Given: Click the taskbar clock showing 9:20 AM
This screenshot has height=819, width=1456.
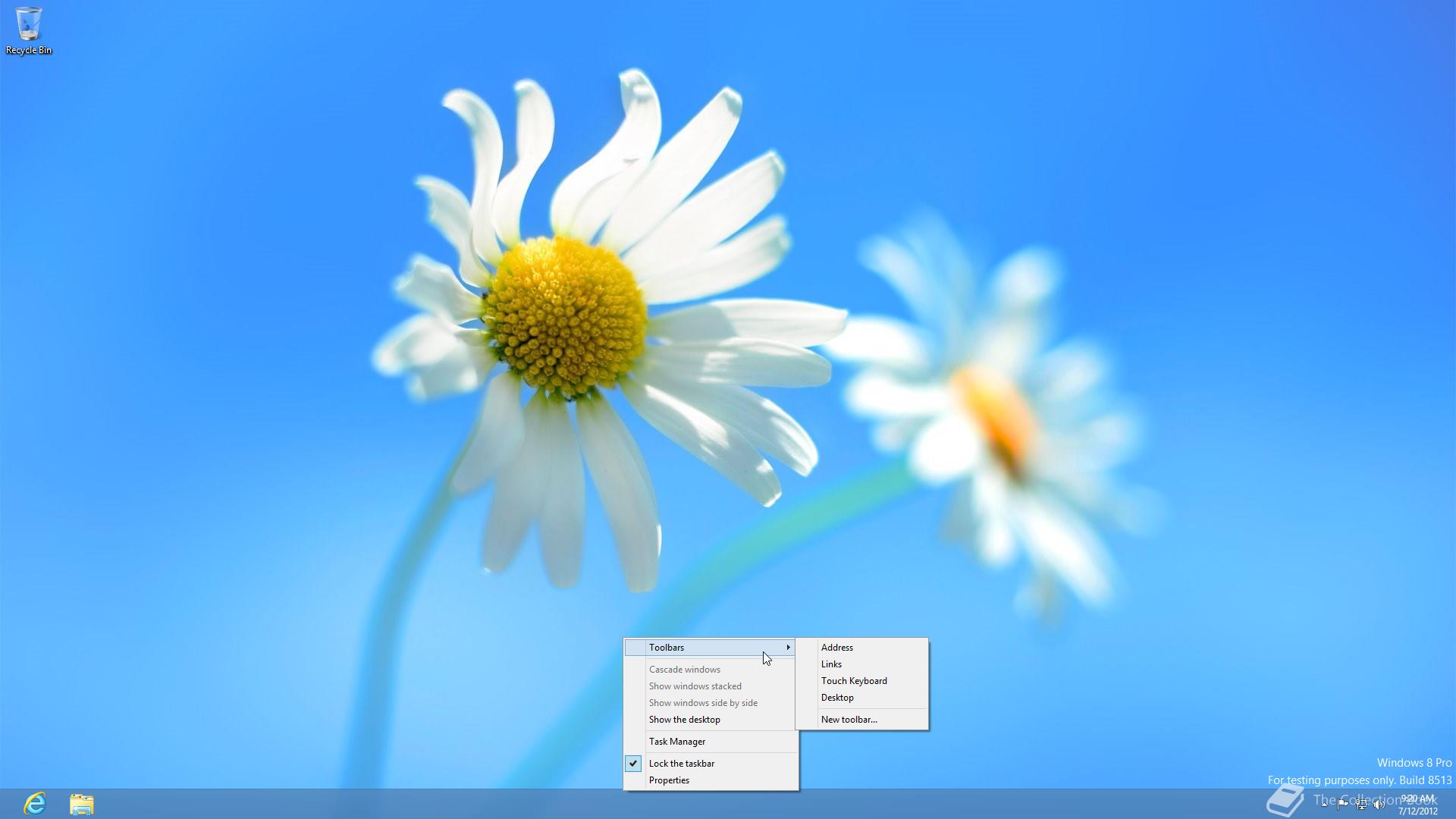Looking at the screenshot, I should click(1417, 805).
